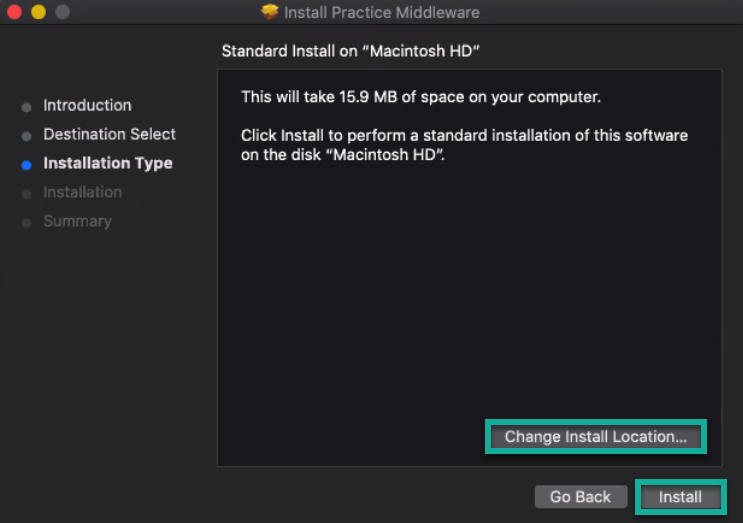This screenshot has height=523, width=743.
Task: Click the Go Back button
Action: [x=580, y=496]
